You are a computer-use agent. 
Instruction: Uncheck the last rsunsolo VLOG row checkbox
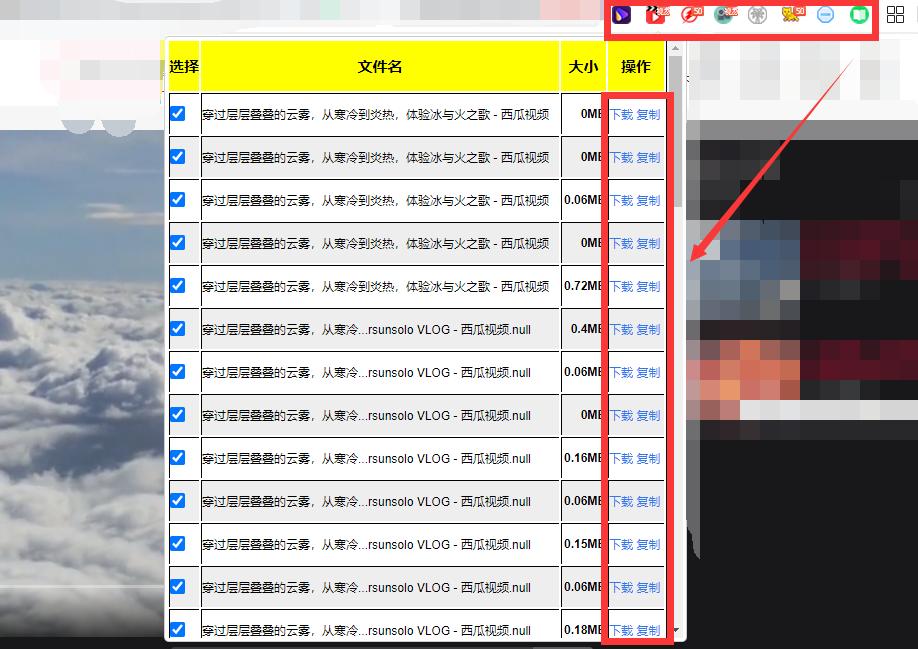pyautogui.click(x=179, y=630)
